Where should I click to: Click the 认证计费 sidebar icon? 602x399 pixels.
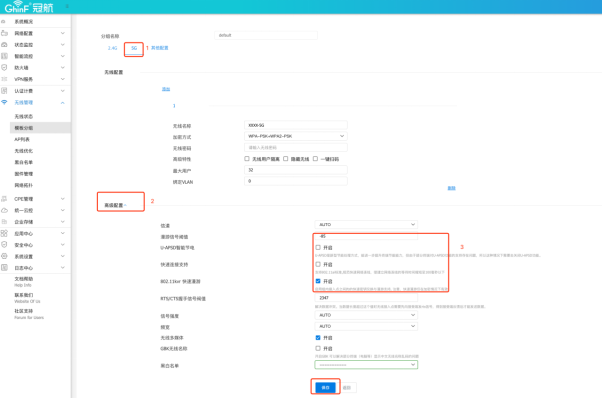tap(4, 91)
